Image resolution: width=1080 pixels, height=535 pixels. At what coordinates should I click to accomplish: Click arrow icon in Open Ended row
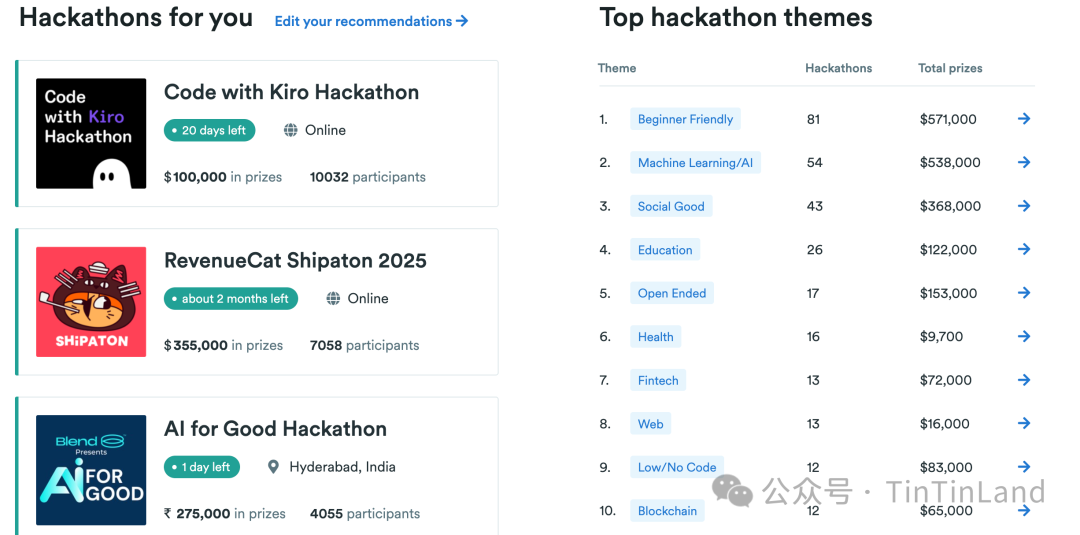click(1024, 293)
